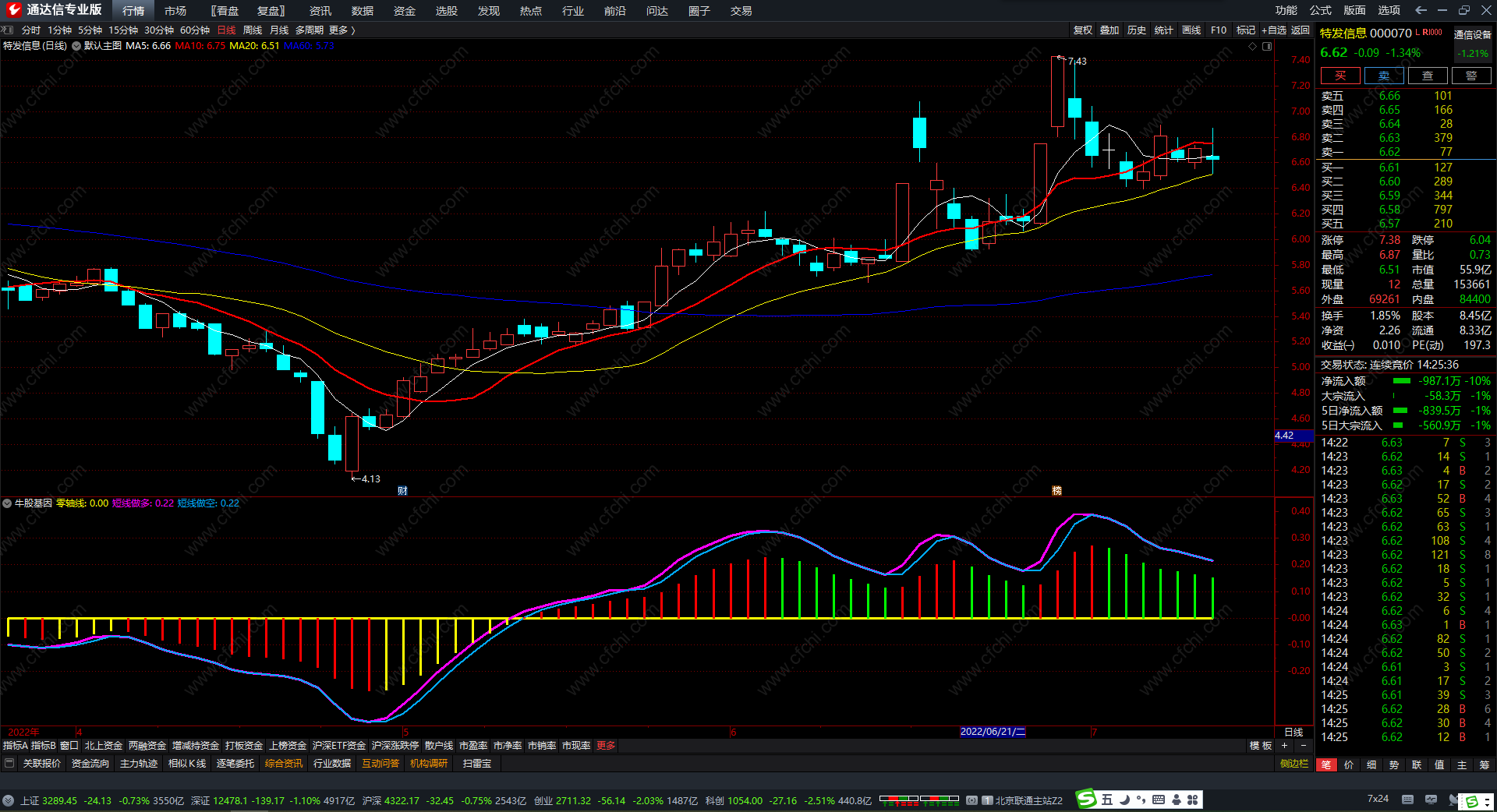
Task: Click the plus icon beside 模板
Action: (x=1284, y=746)
